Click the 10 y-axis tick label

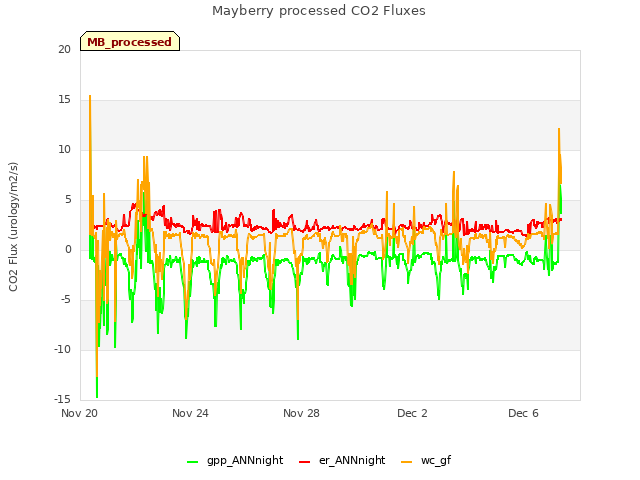pos(64,149)
